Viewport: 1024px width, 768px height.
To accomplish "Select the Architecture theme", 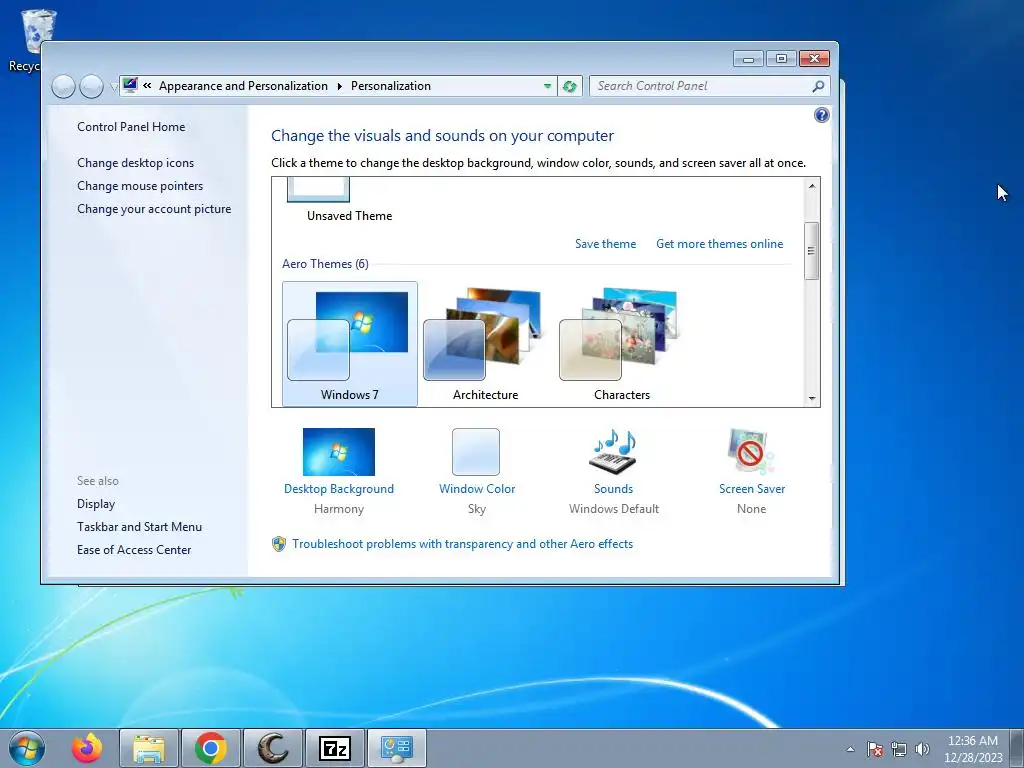I will click(x=486, y=344).
